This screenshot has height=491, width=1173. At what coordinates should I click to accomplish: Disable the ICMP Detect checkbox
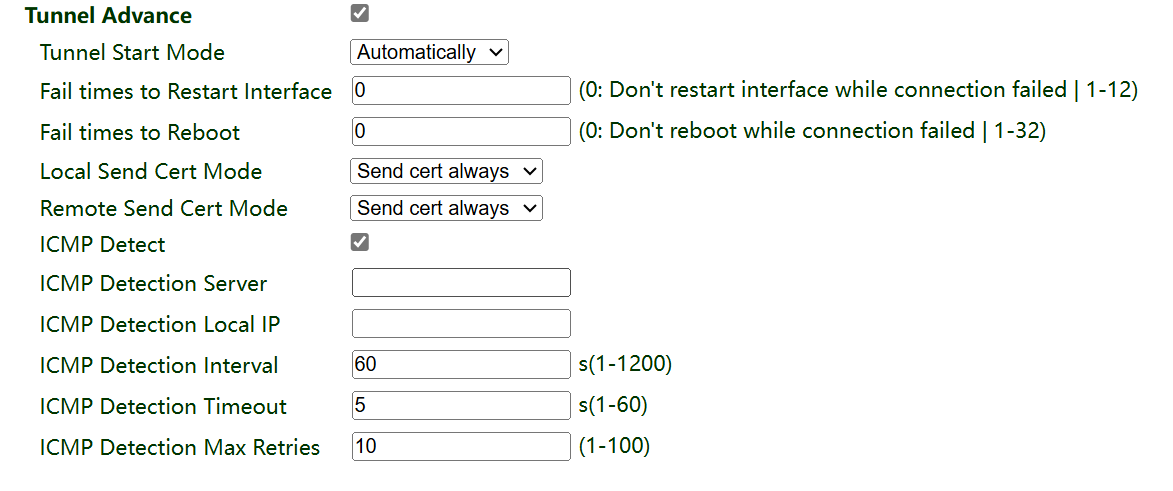(360, 243)
